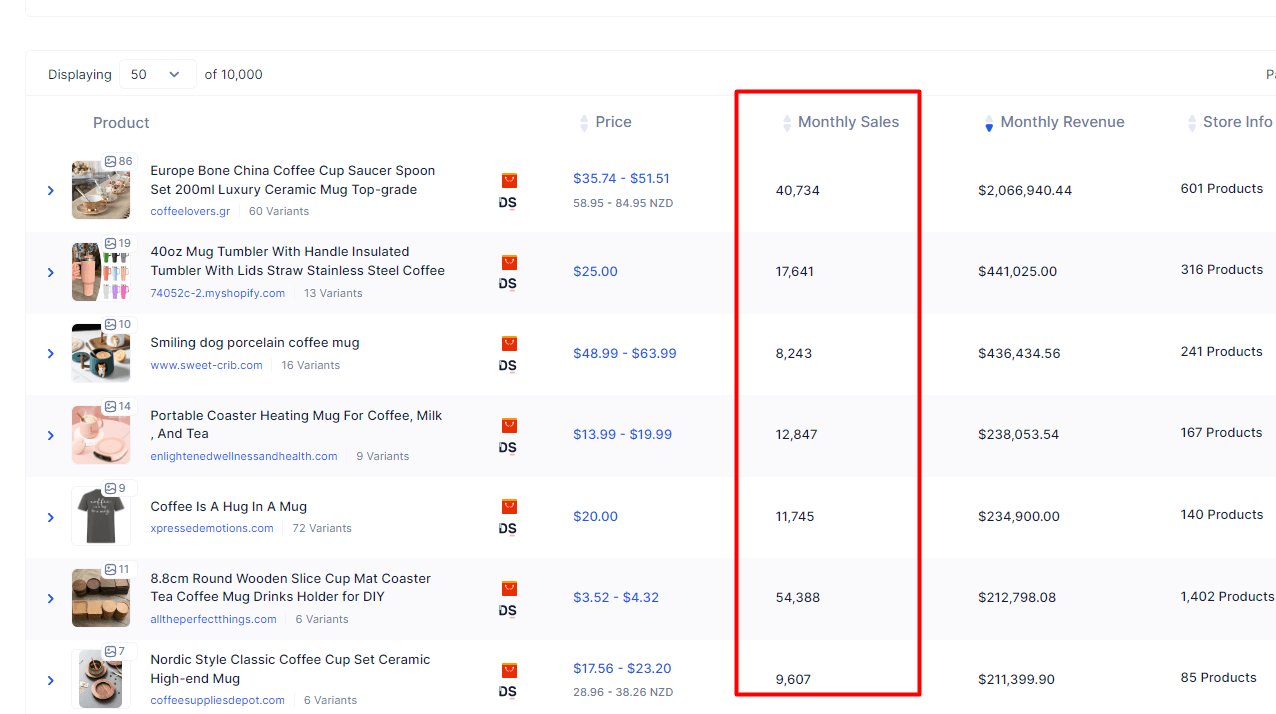The height and width of the screenshot is (714, 1276).
Task: Click image count icon on Wooden Slice Coaster
Action: (110, 569)
